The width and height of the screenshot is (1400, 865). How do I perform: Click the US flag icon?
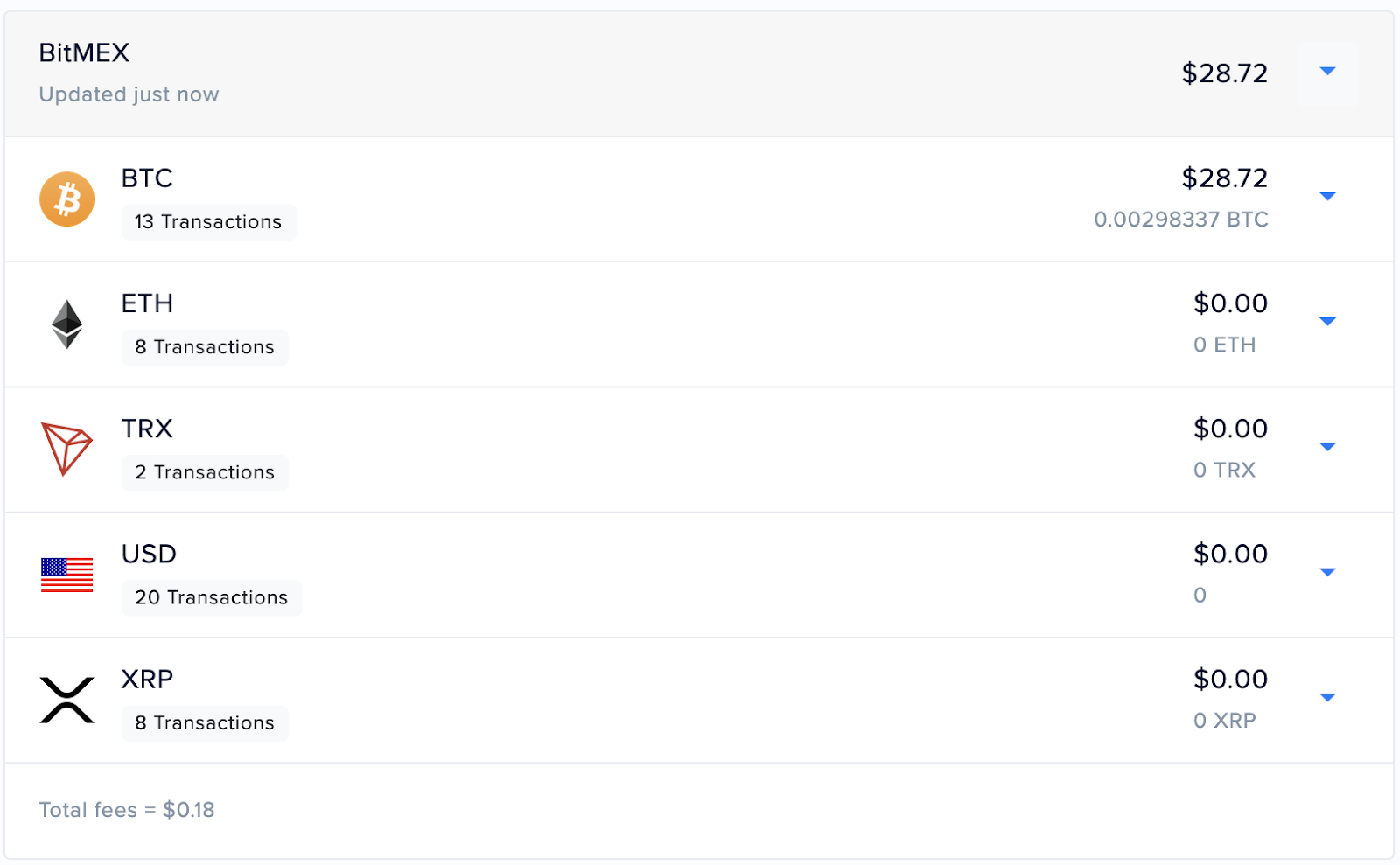[66, 575]
